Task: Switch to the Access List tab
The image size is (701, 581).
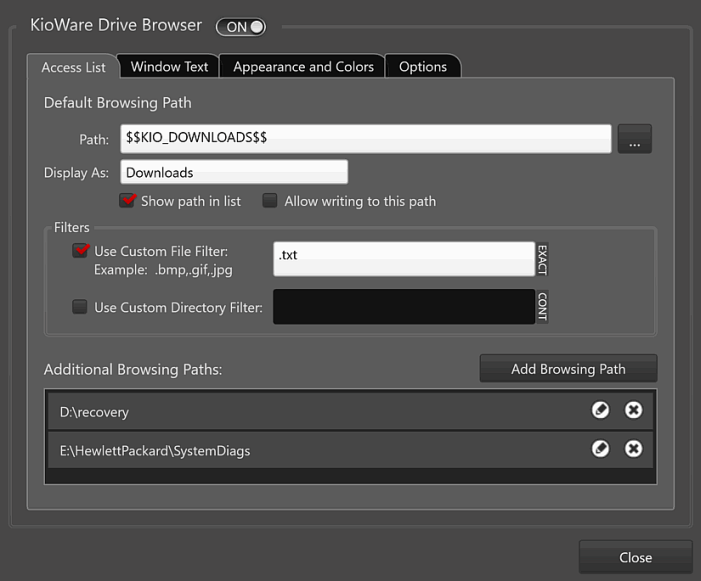Action: click(73, 67)
